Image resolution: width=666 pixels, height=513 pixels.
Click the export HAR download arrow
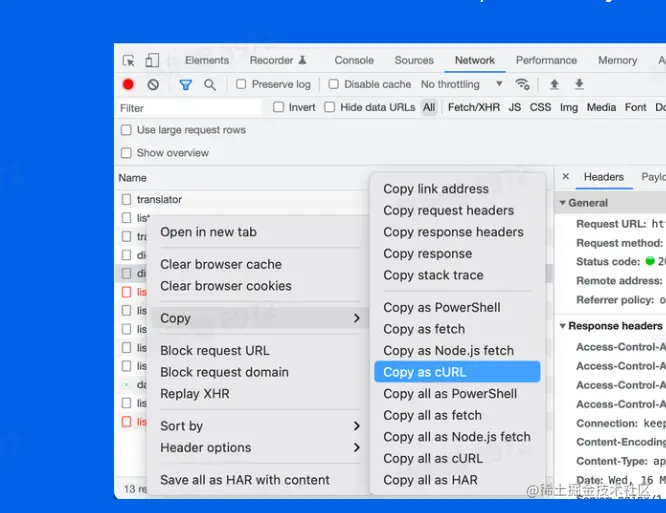pyautogui.click(x=579, y=84)
